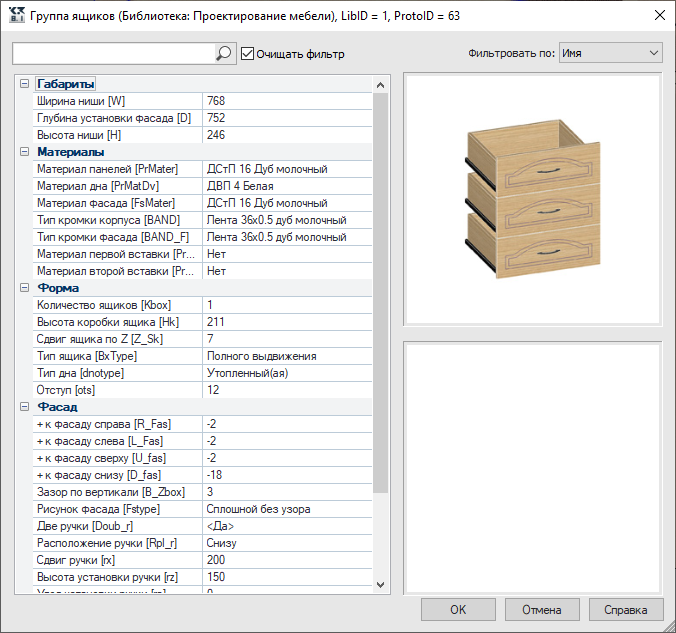
Task: Click the scroll up arrow of property list
Action: coord(380,85)
